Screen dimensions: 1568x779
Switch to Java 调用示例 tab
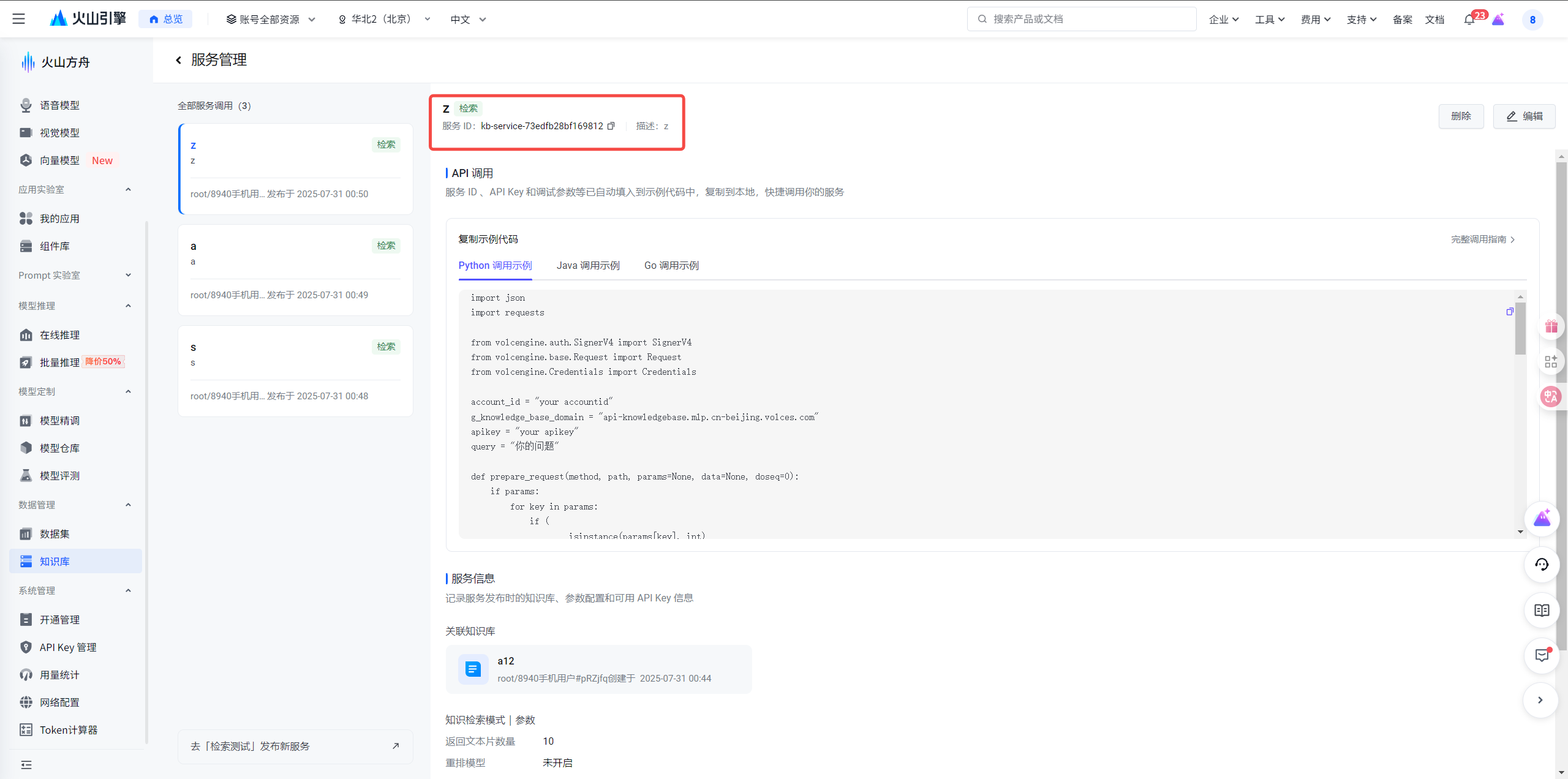coord(588,266)
